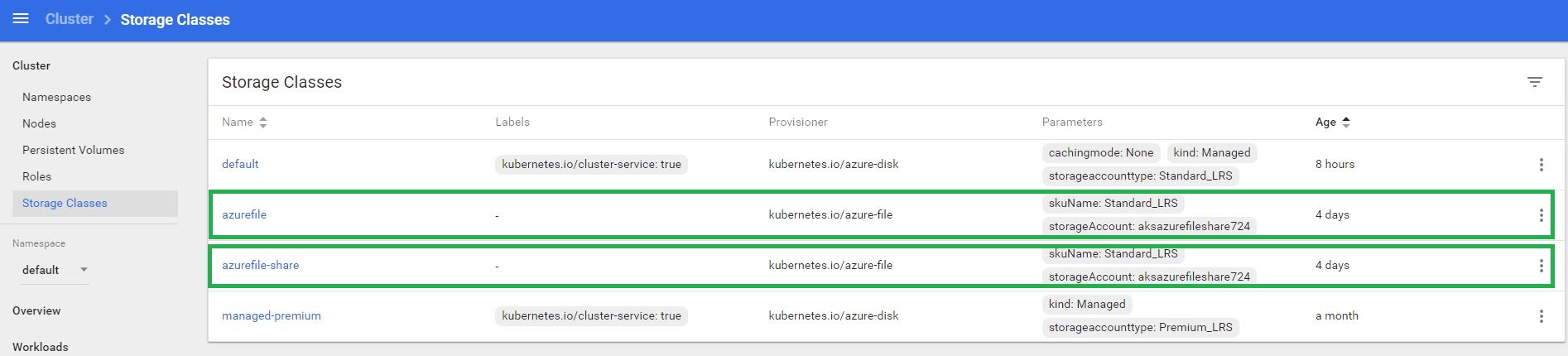Go to Cluster in the breadcrumb
The width and height of the screenshot is (1568, 356).
(69, 19)
